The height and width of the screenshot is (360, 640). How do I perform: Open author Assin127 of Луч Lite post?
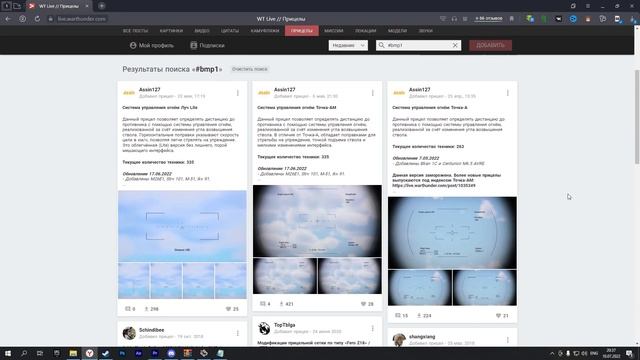[150, 89]
